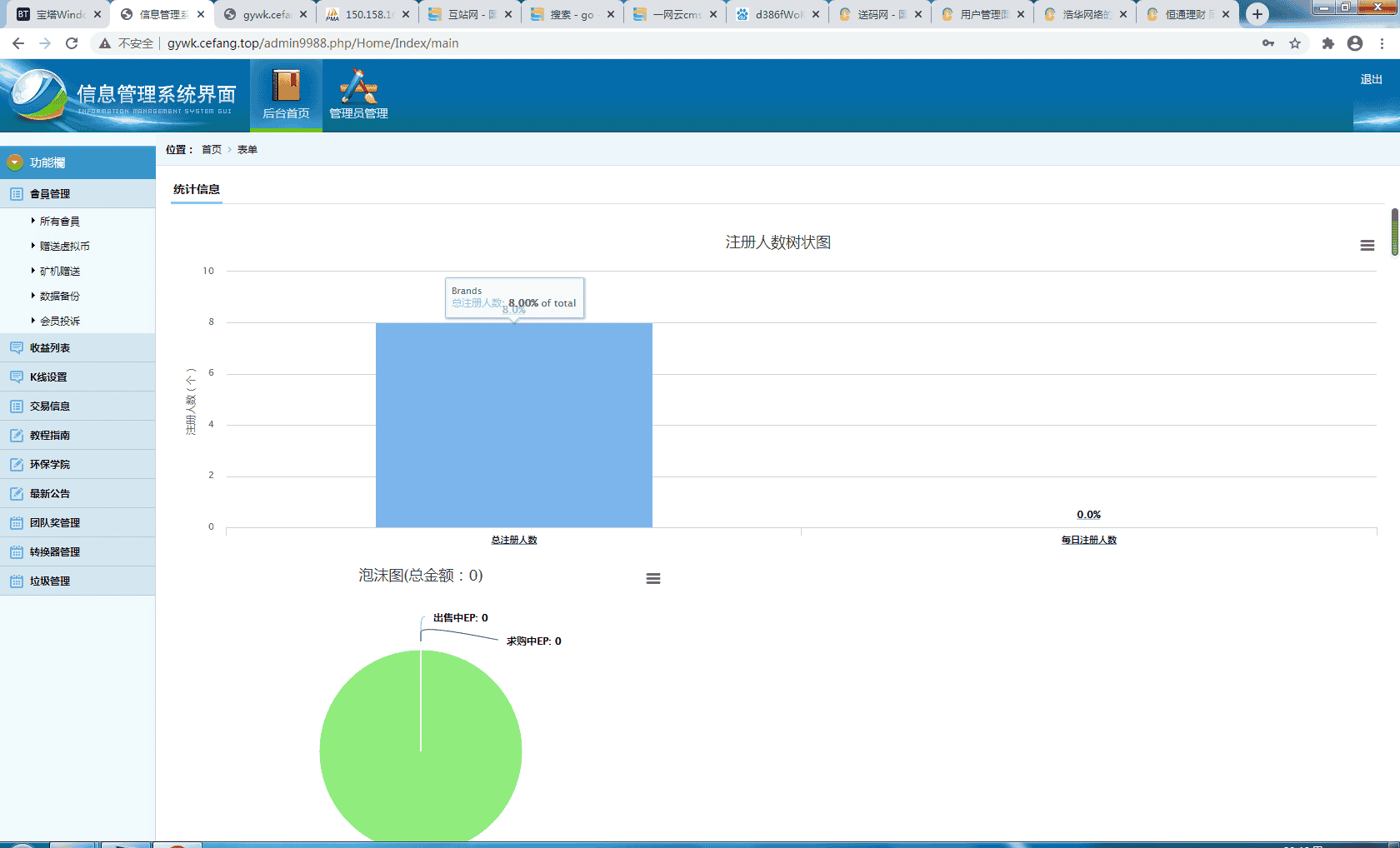Collapse the 功能栏 sidebar header

point(77,162)
